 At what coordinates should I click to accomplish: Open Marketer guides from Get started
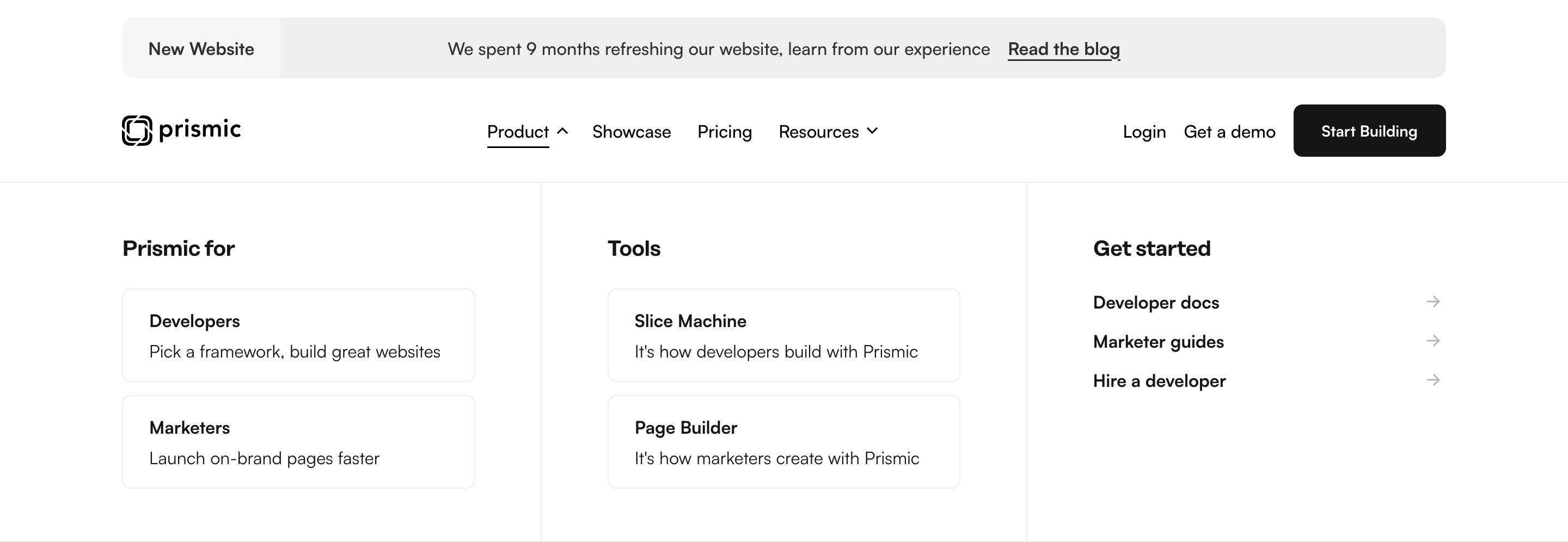point(1159,341)
